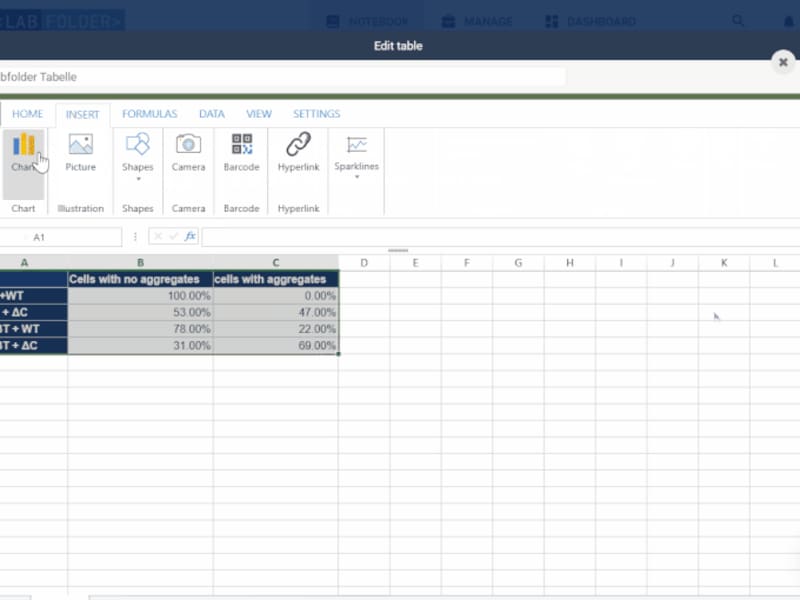
Task: Open formula bar options dots
Action: point(135,236)
